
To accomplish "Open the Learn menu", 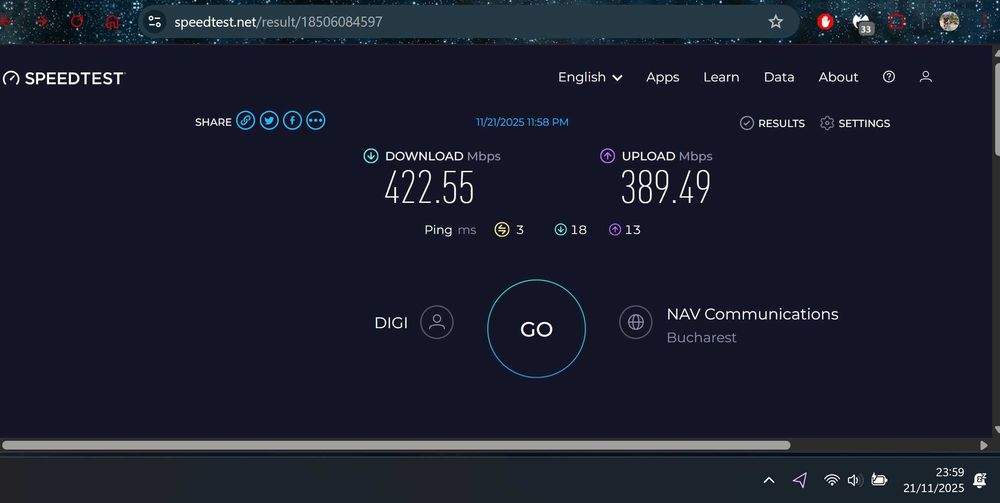I will 721,77.
